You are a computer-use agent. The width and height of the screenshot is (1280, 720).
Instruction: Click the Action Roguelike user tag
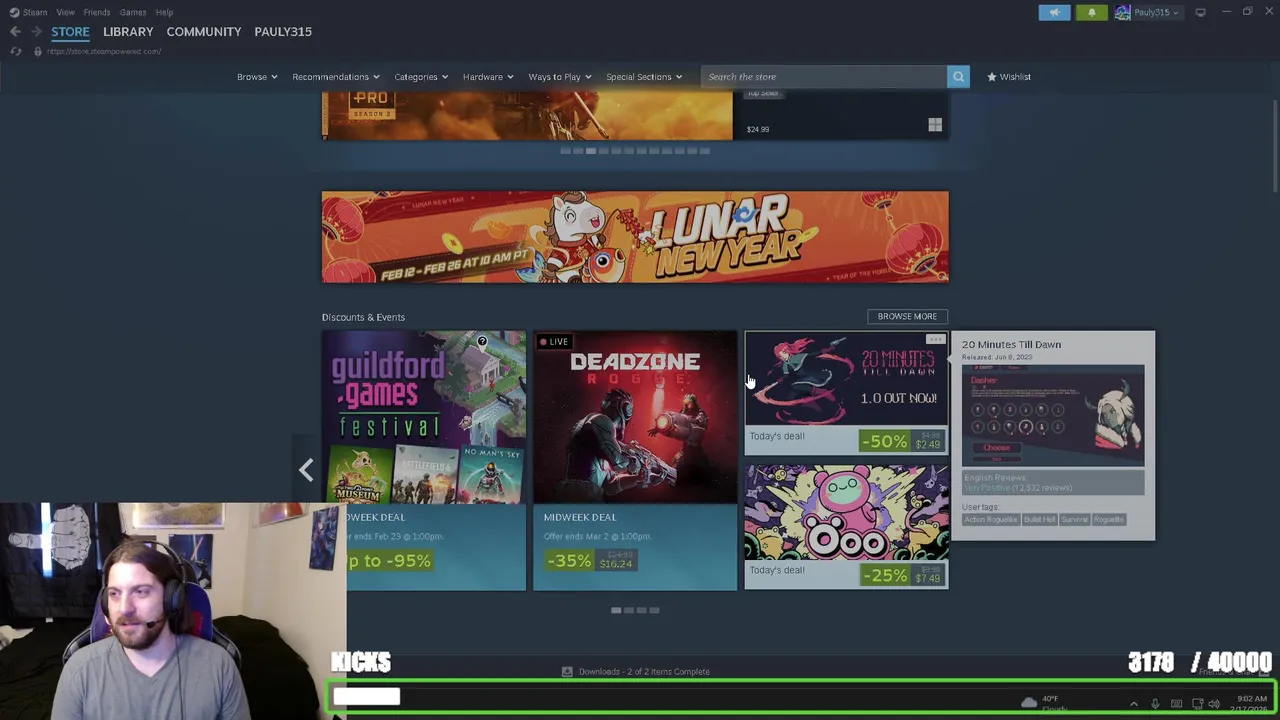tap(990, 520)
